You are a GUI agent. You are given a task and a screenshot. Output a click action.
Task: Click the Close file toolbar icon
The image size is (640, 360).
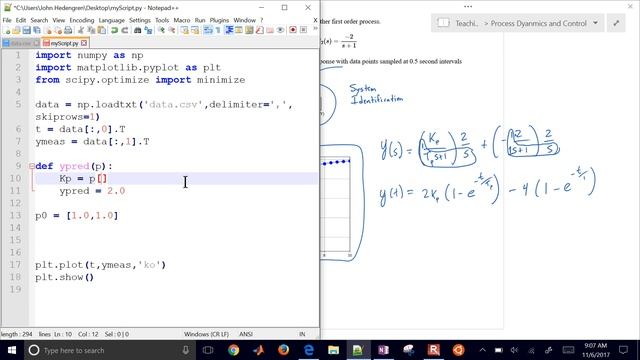click(x=48, y=30)
